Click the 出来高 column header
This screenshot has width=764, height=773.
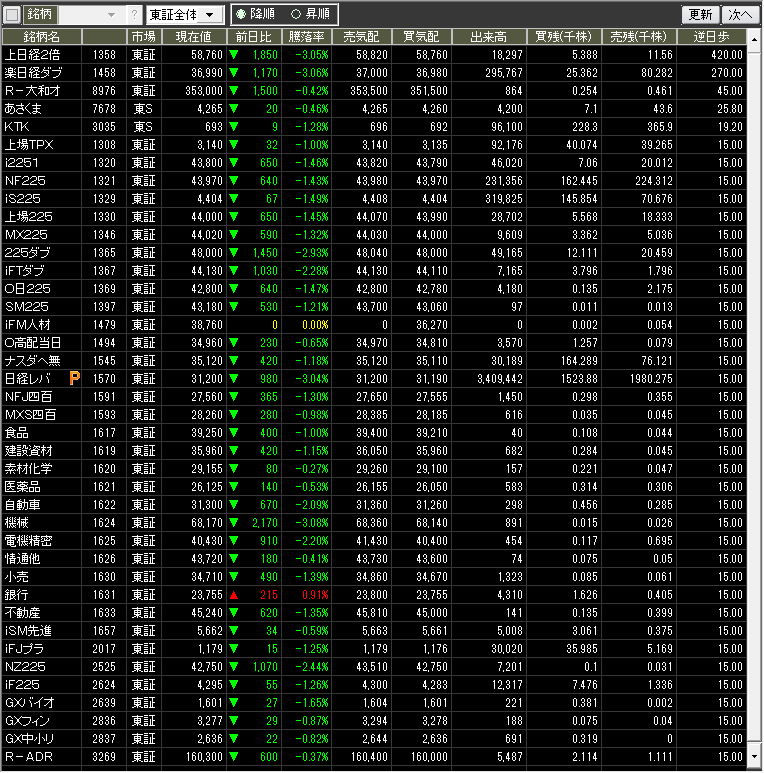tap(488, 36)
